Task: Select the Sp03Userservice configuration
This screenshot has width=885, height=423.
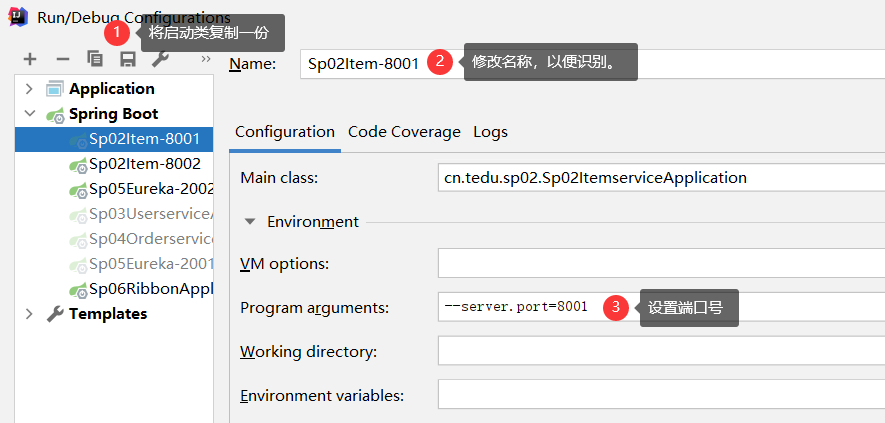Action: (x=151, y=214)
